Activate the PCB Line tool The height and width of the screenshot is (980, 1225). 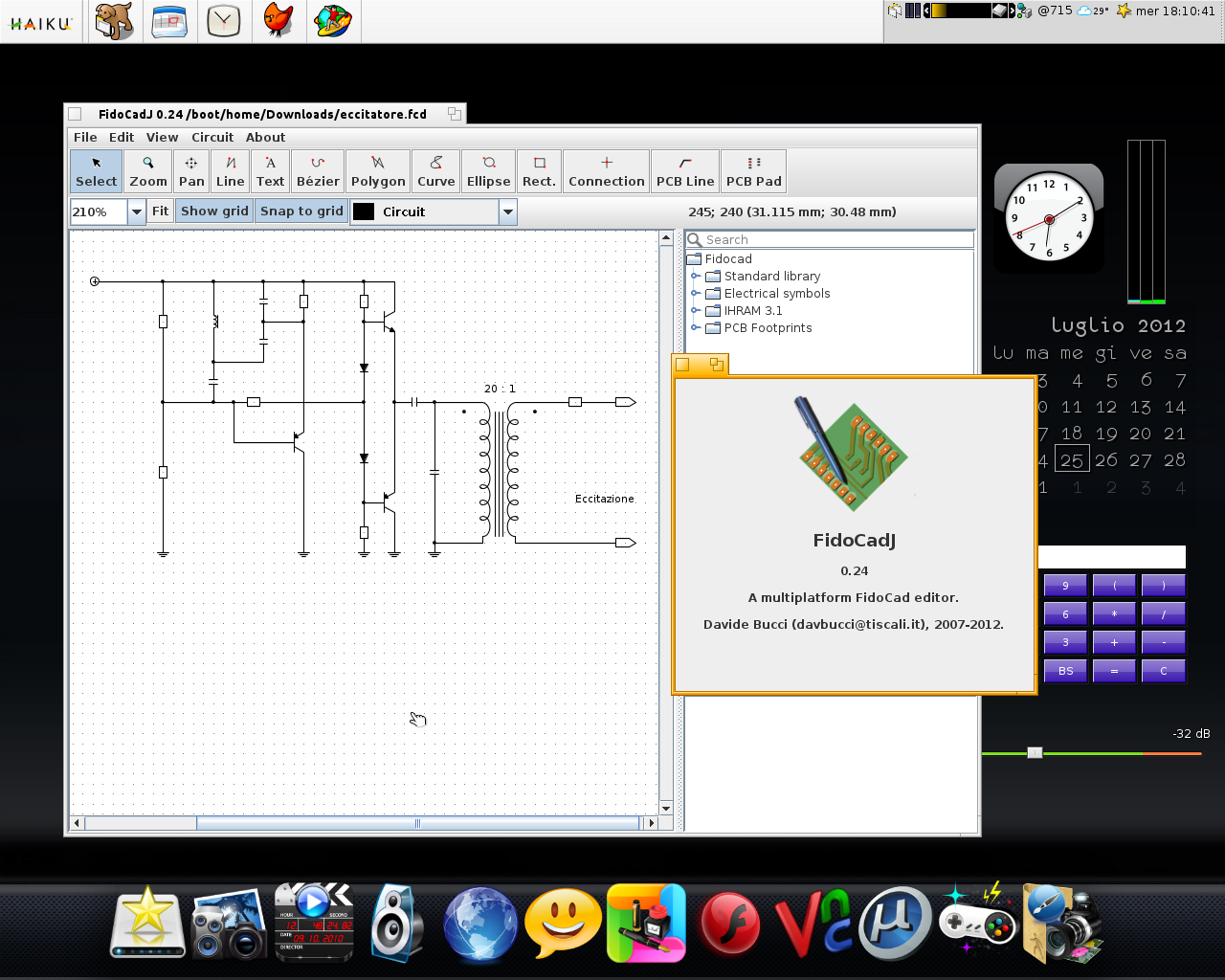coord(685,171)
